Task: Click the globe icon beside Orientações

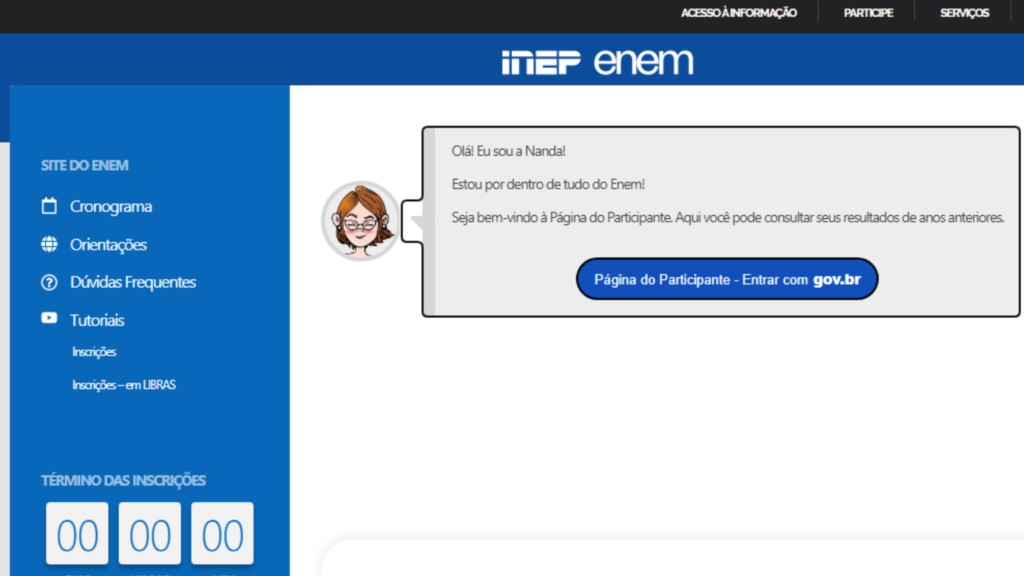Action: pos(49,244)
